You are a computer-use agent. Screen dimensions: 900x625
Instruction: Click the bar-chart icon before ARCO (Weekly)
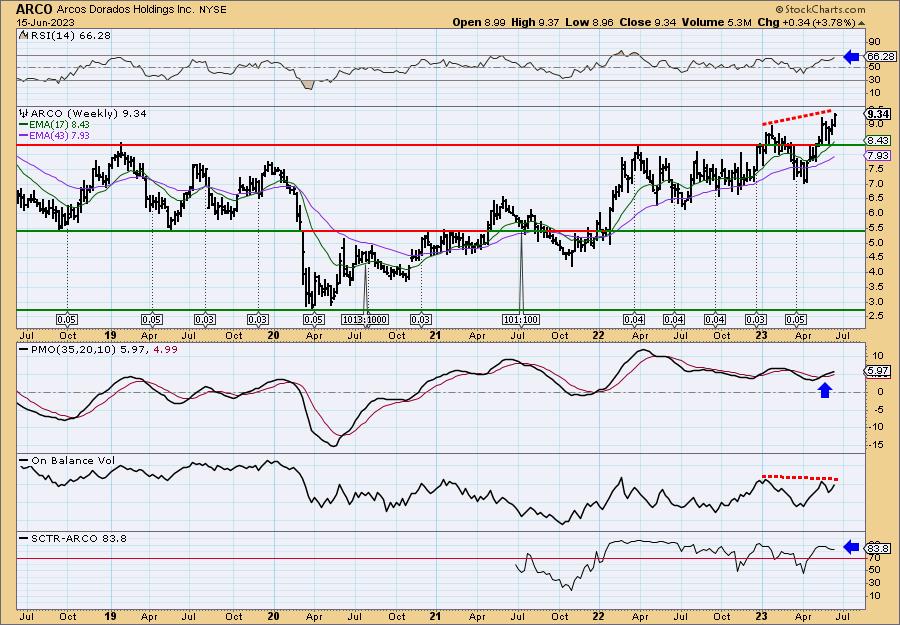click(x=23, y=113)
